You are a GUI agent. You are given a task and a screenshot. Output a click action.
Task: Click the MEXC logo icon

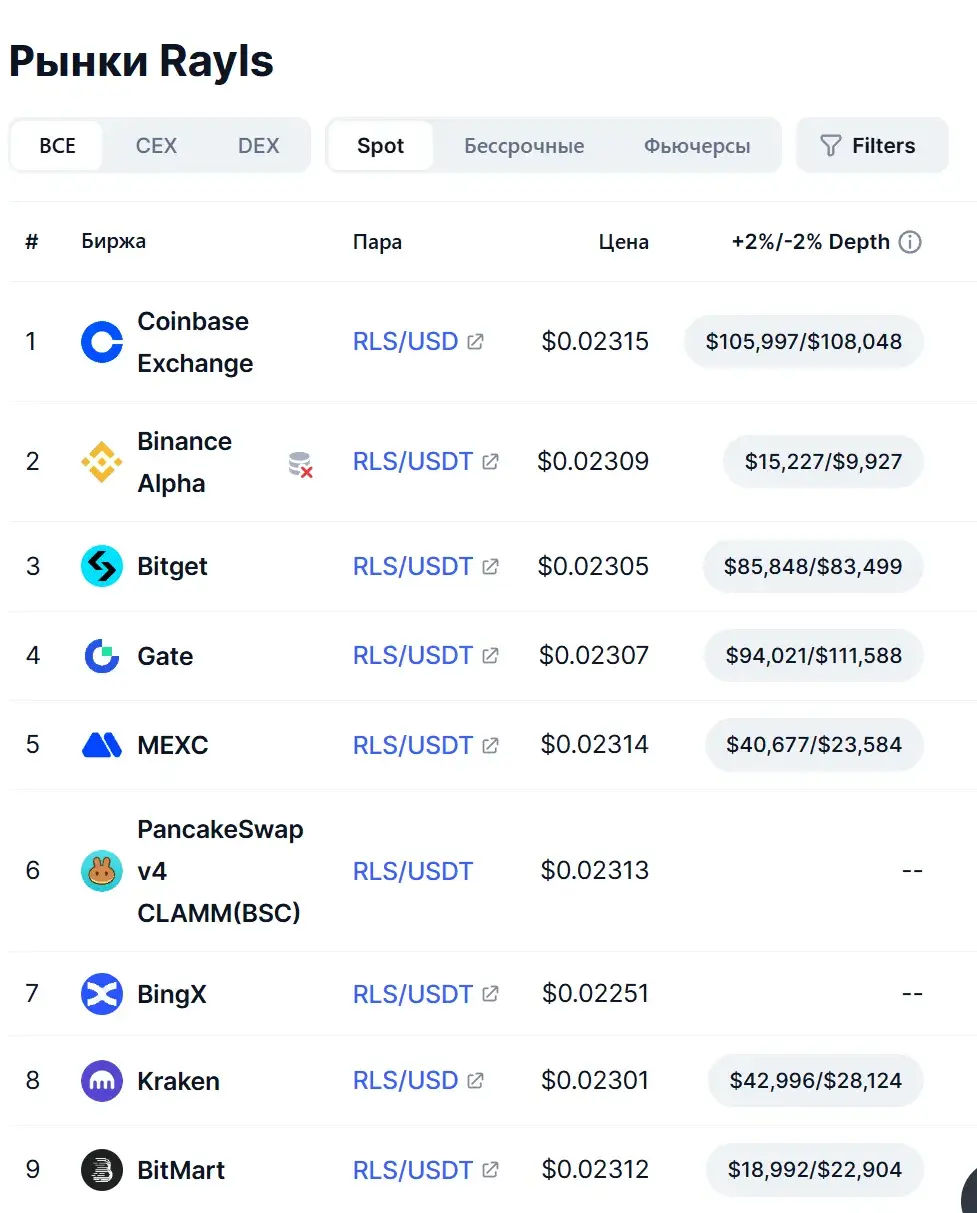point(102,745)
